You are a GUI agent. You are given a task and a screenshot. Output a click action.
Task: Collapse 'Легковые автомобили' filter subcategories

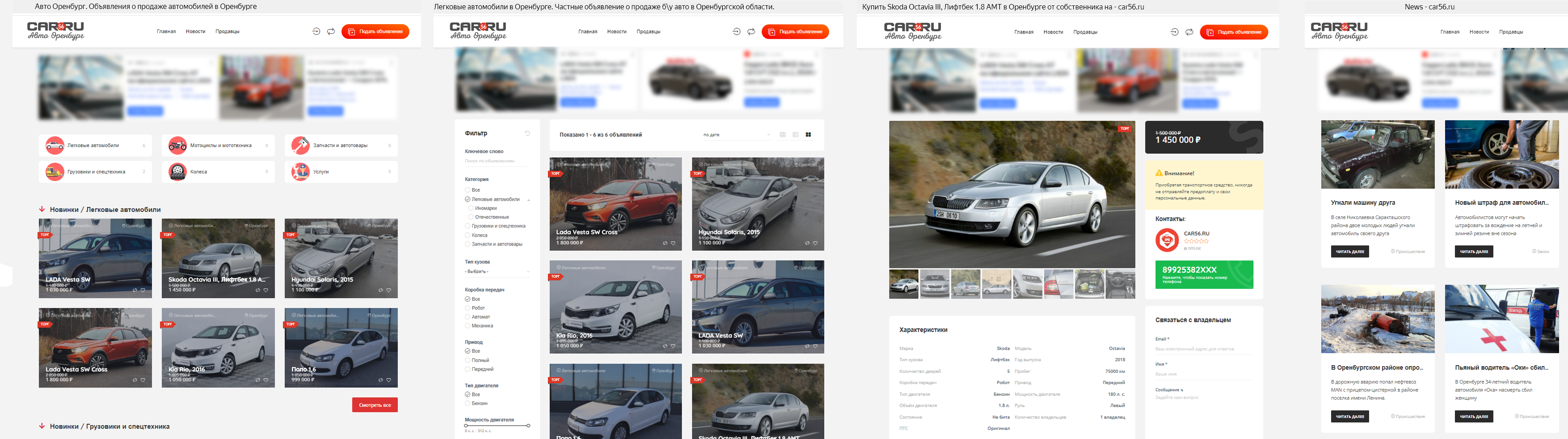pyautogui.click(x=528, y=200)
